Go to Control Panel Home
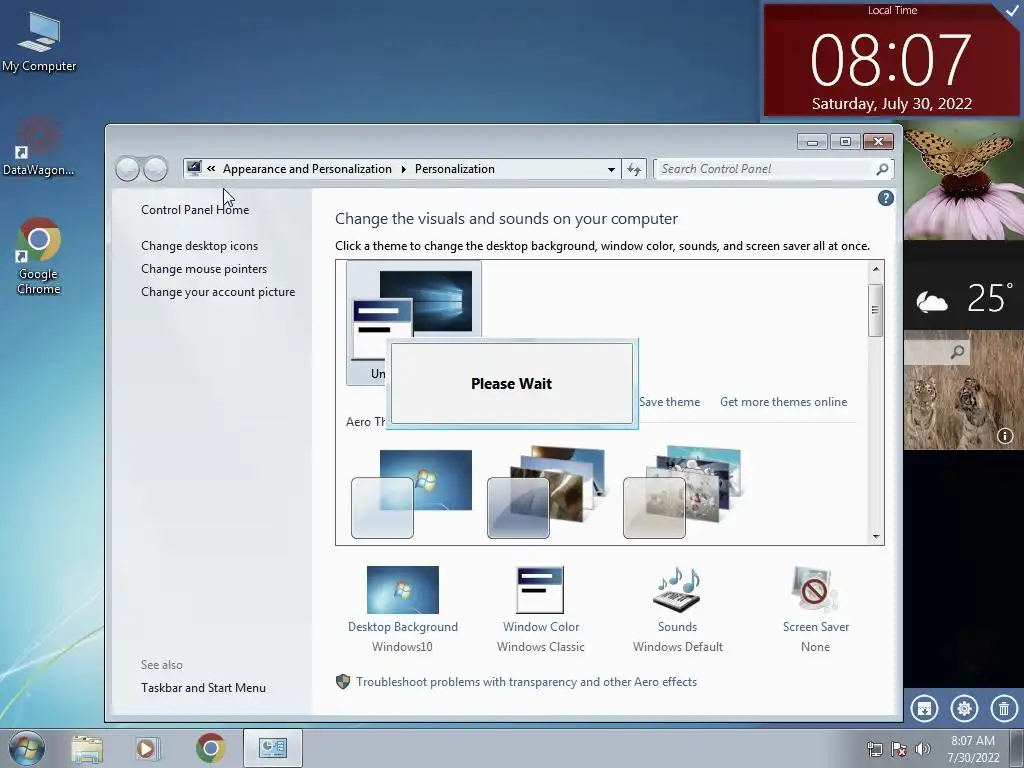This screenshot has height=768, width=1024. (195, 210)
